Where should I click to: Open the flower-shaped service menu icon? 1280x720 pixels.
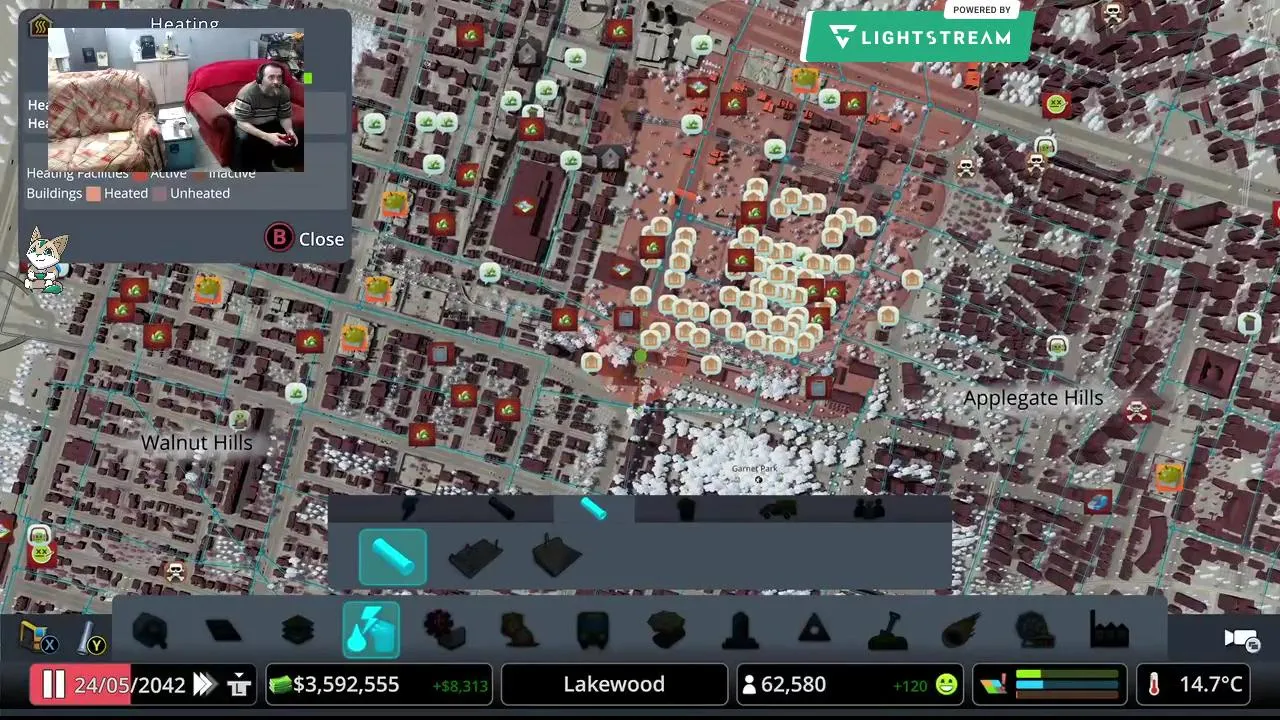tap(445, 630)
